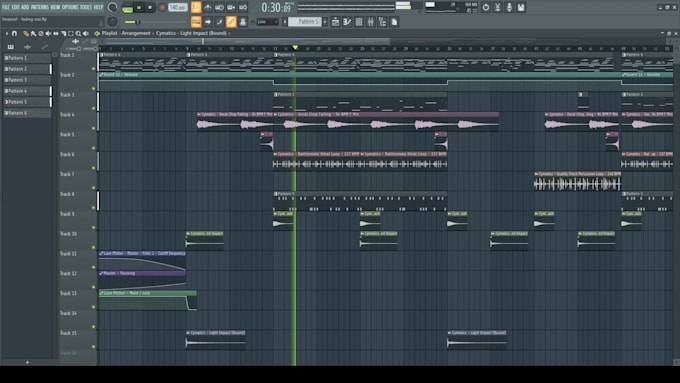680x383 pixels.
Task: Open the Pattern 5 selector dropdown
Action: point(305,22)
